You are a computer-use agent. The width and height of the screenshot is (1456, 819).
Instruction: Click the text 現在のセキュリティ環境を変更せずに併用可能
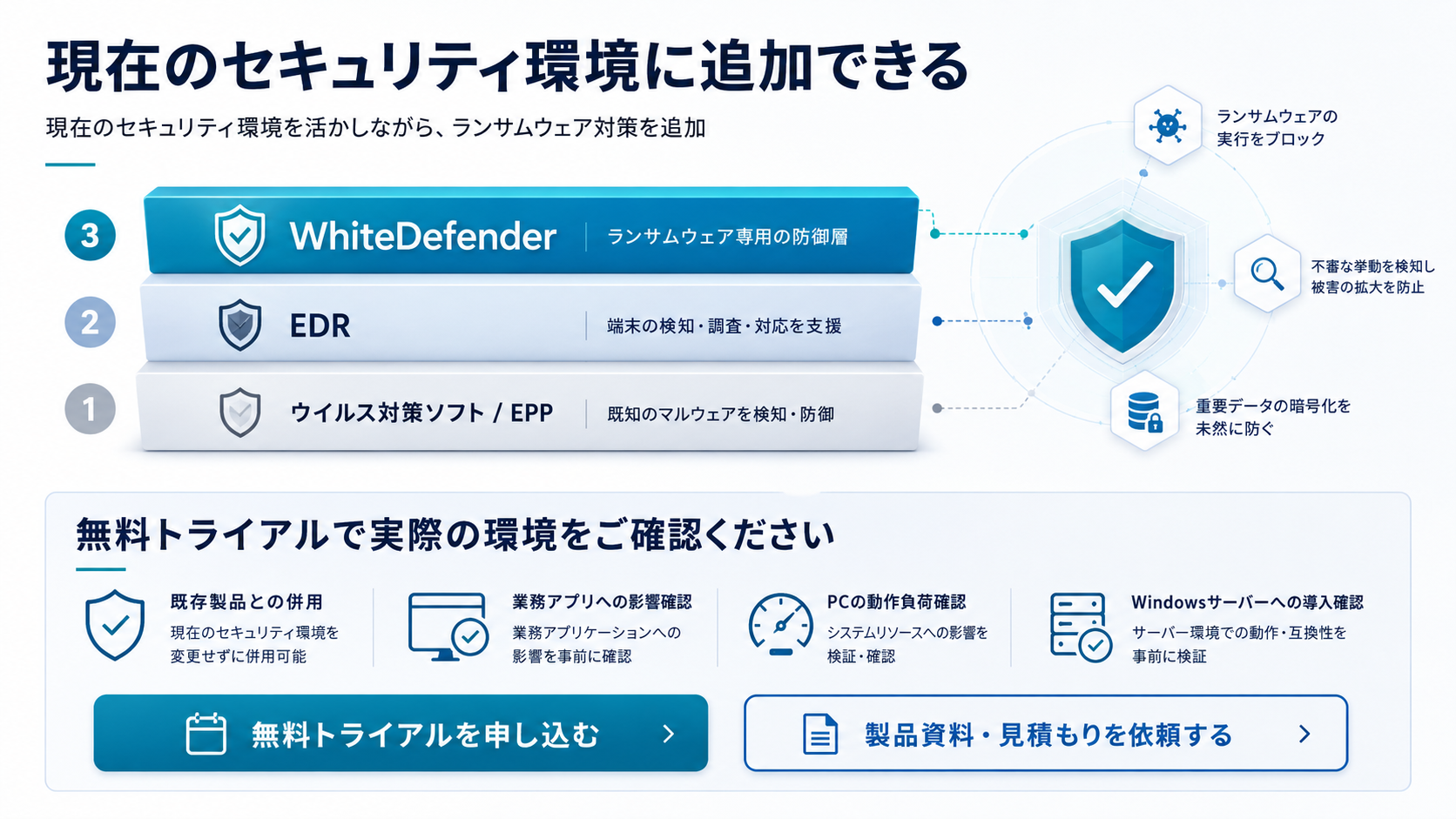click(254, 644)
